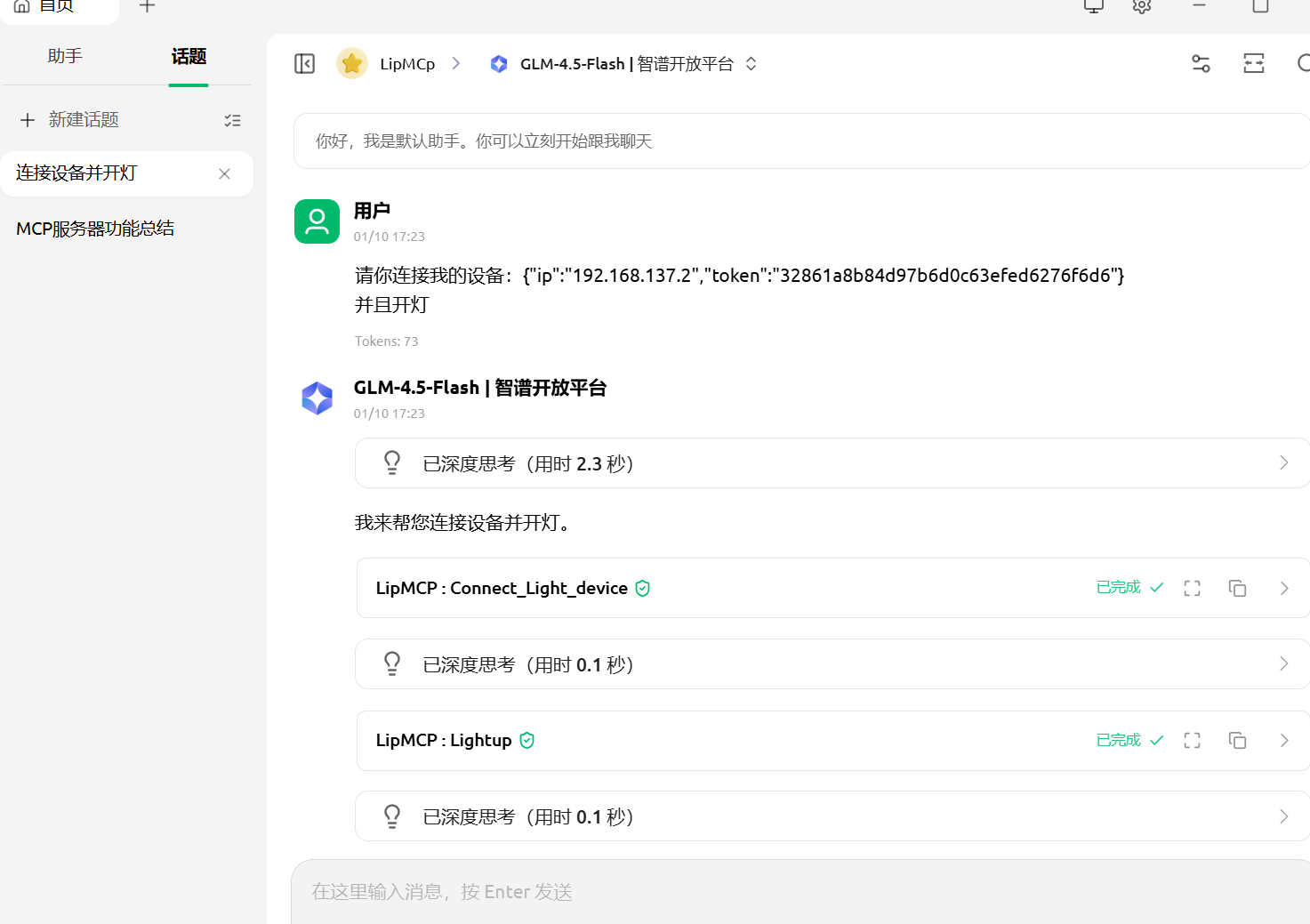
Task: Add a new tab with plus
Action: 147,6
